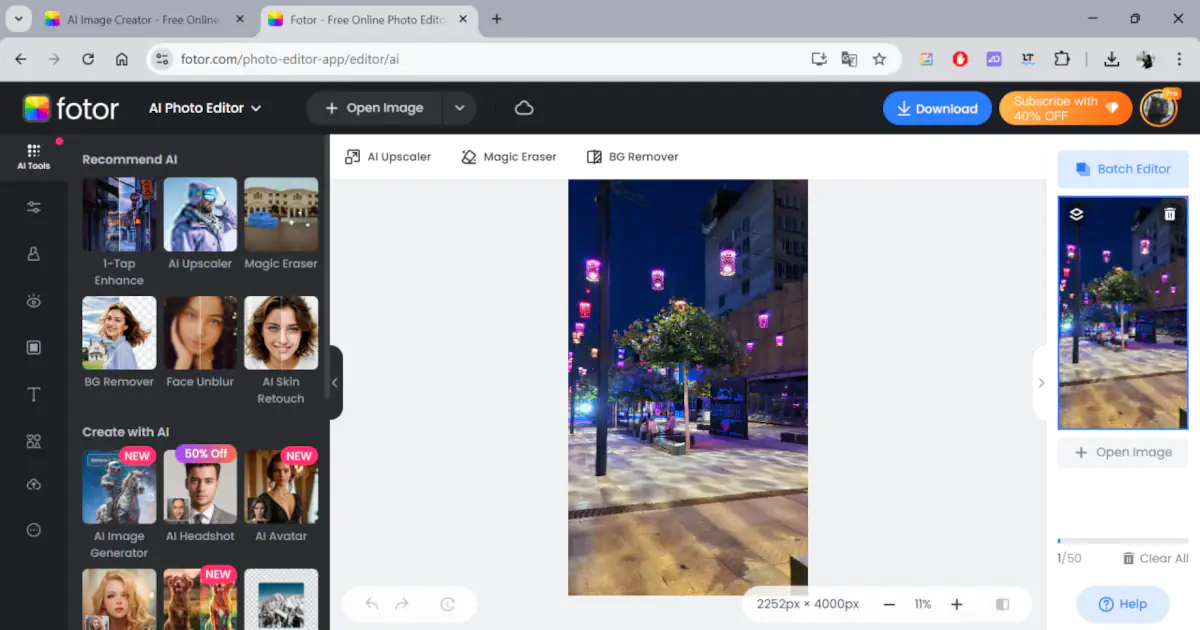Open the More circle sidebar icon

[x=34, y=530]
